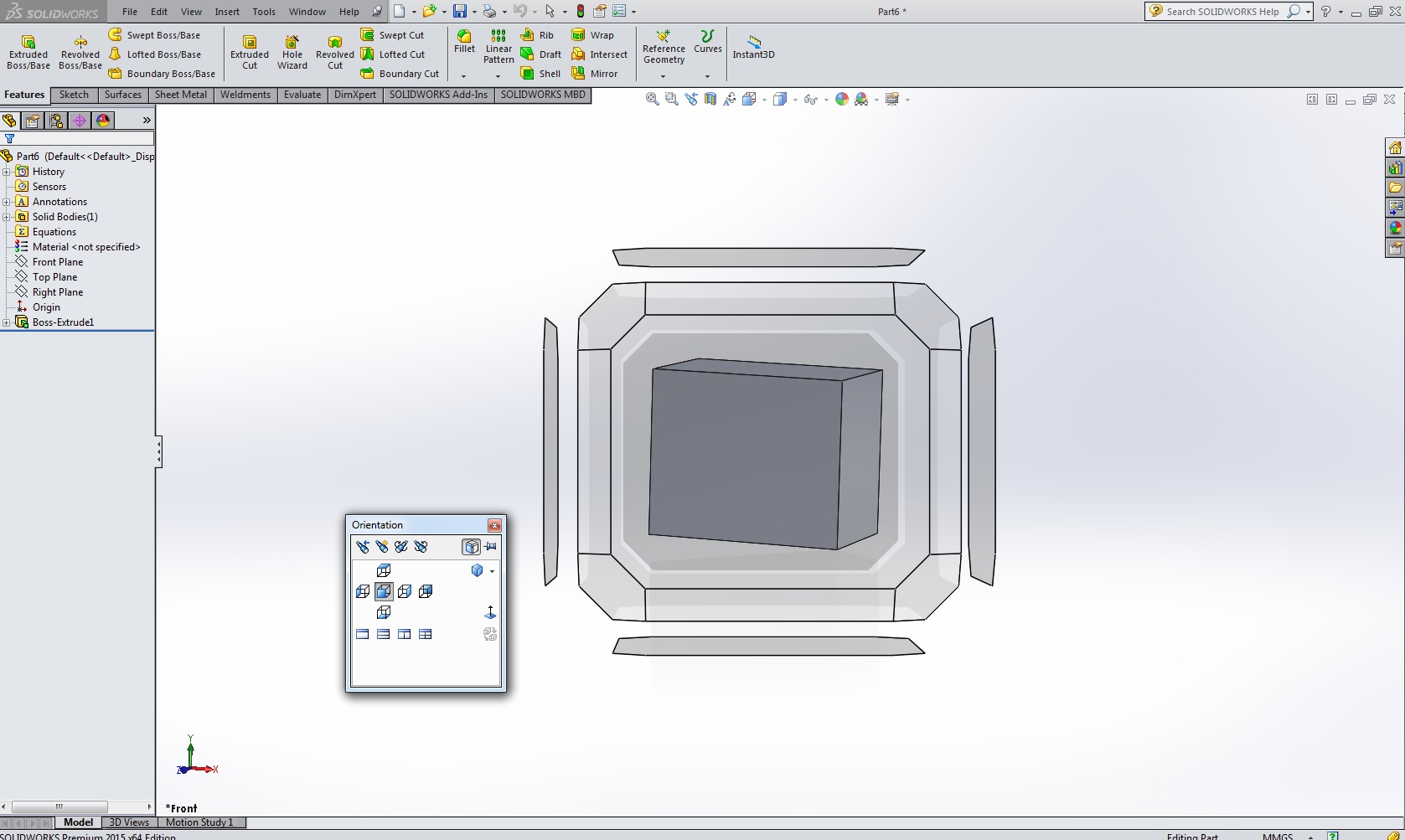
Task: Open the Hole Wizard
Action: click(292, 52)
